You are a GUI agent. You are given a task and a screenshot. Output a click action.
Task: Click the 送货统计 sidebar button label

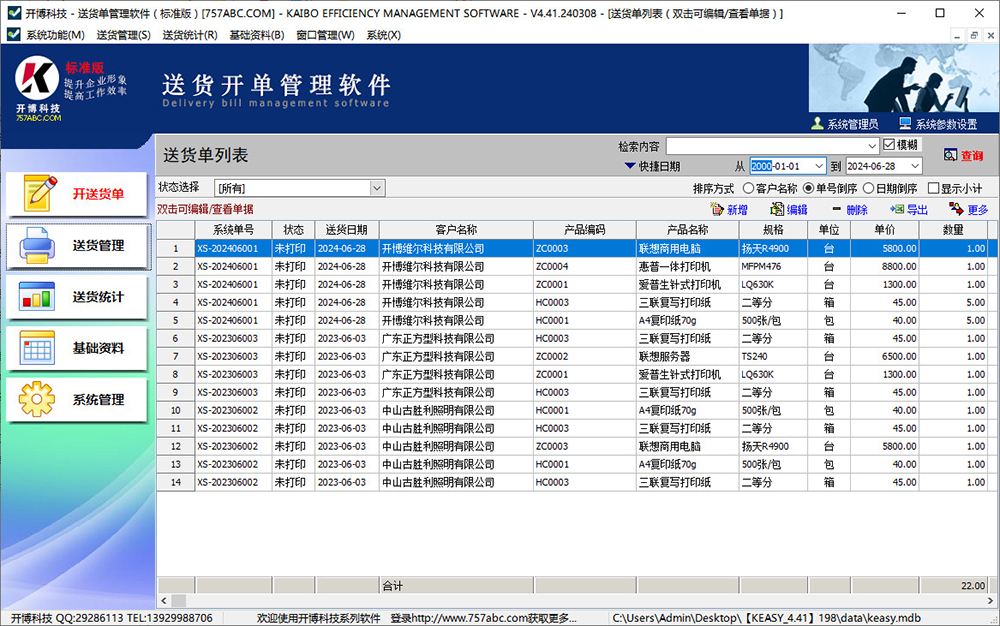(98, 296)
